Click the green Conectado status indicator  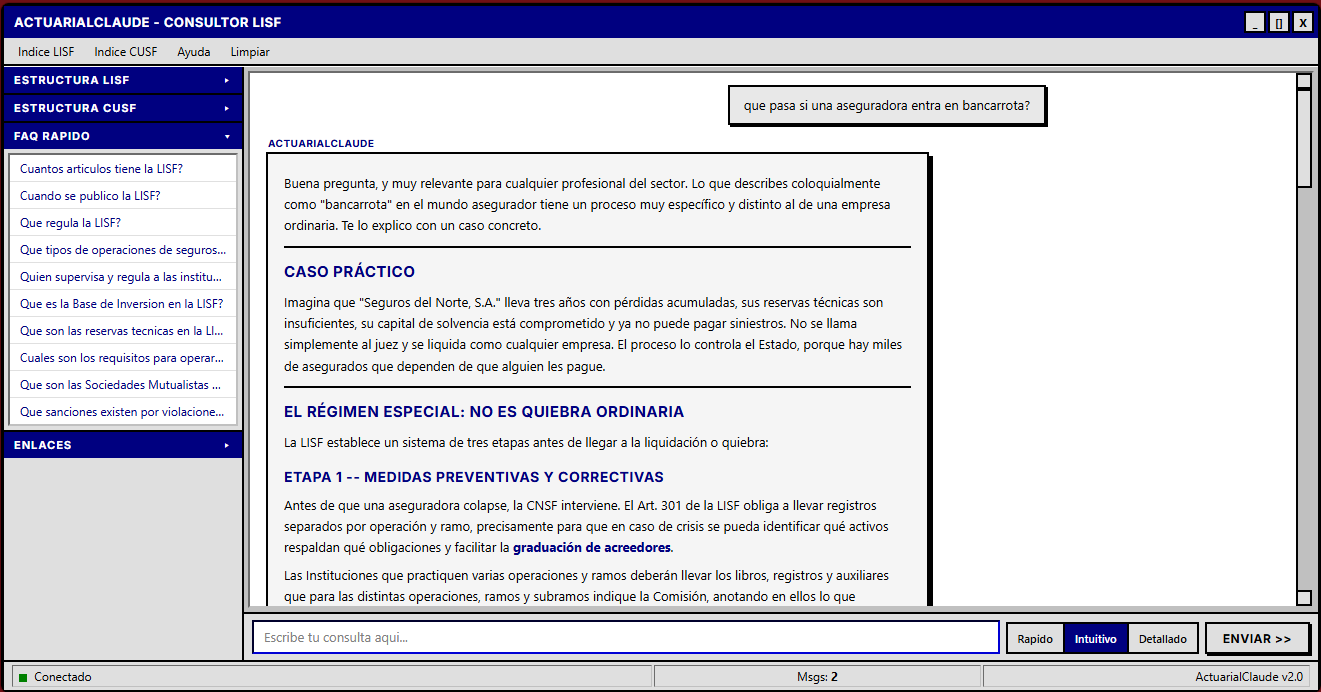pyautogui.click(x=23, y=677)
